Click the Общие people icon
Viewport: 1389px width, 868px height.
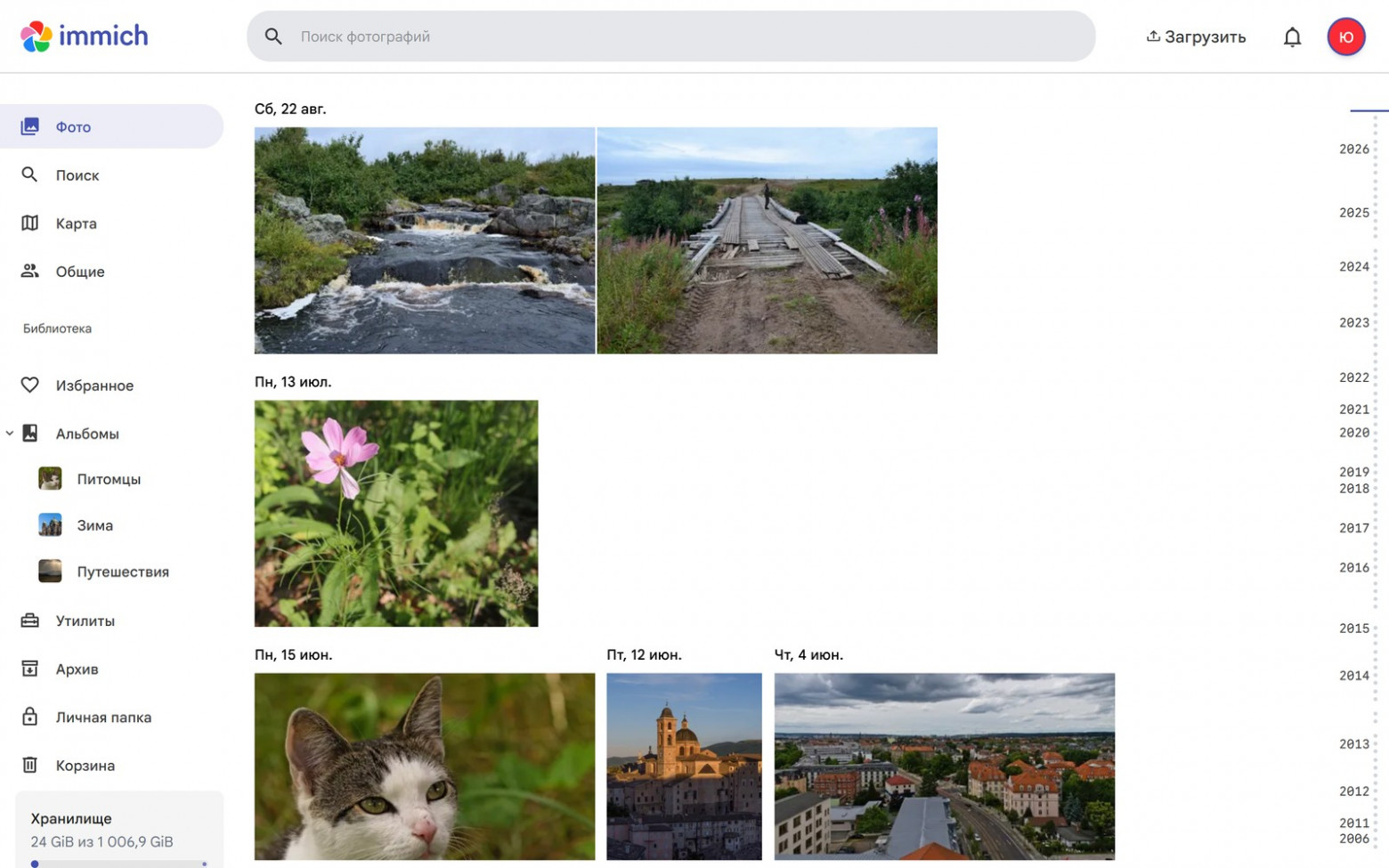(x=30, y=271)
